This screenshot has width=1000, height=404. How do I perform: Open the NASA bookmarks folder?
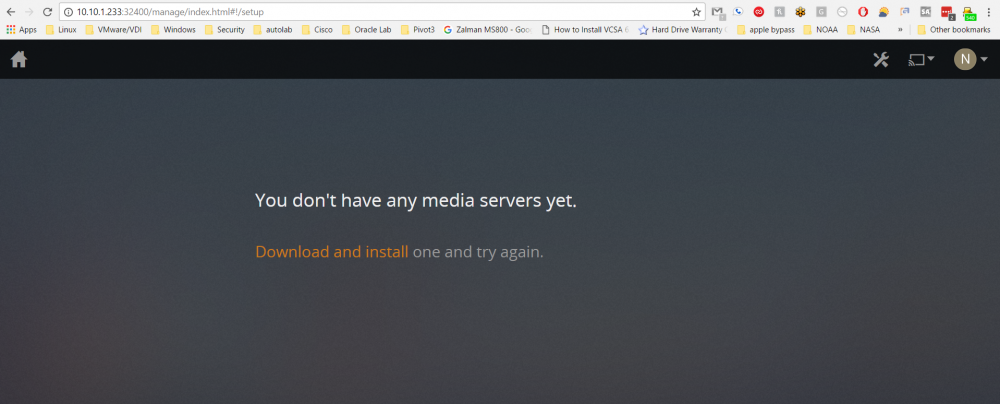[864, 29]
